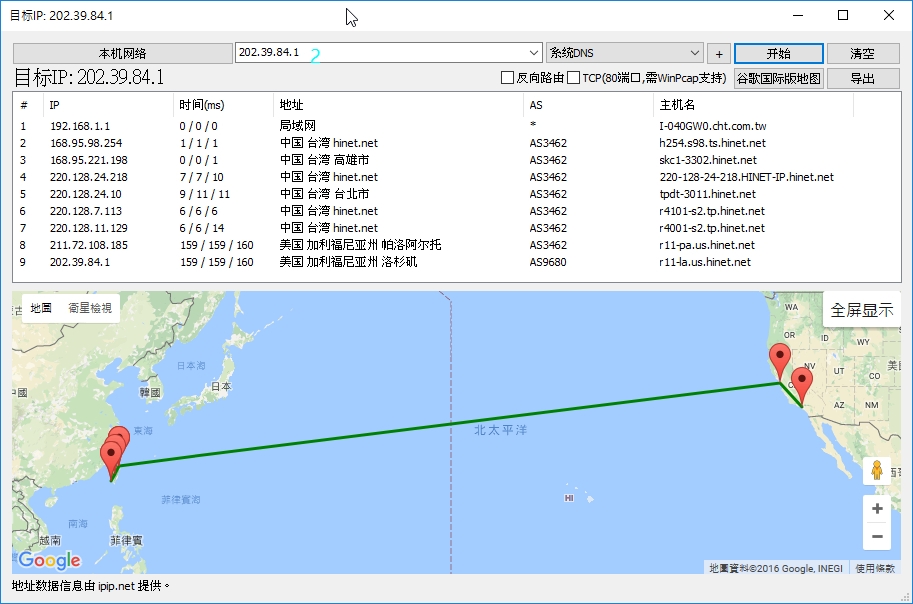Switch map to 衛星檢視 satellite view
The image size is (913, 604).
[x=90, y=308]
